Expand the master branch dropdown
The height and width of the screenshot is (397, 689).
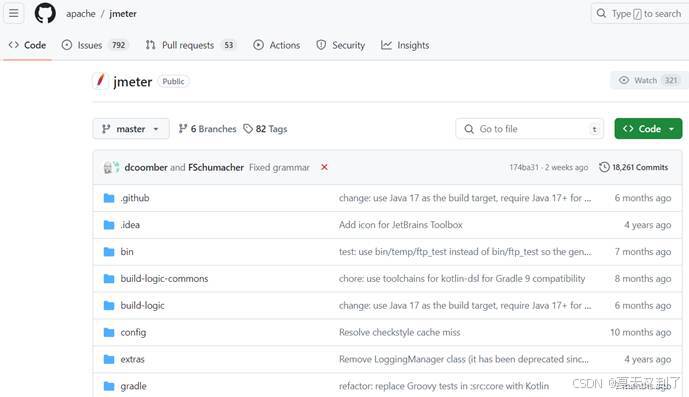point(131,129)
